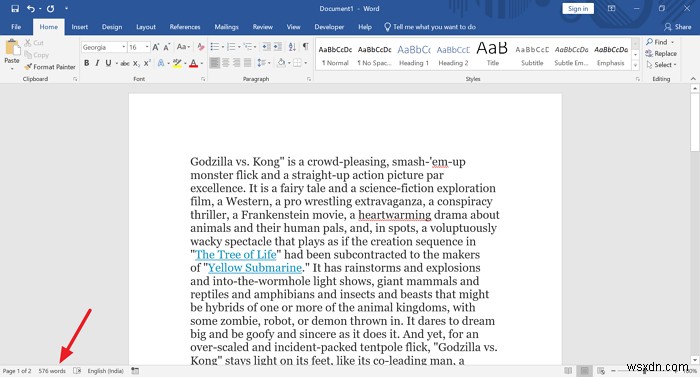Apply the Title style
Viewport: 700px width, 377px height.
492,55
